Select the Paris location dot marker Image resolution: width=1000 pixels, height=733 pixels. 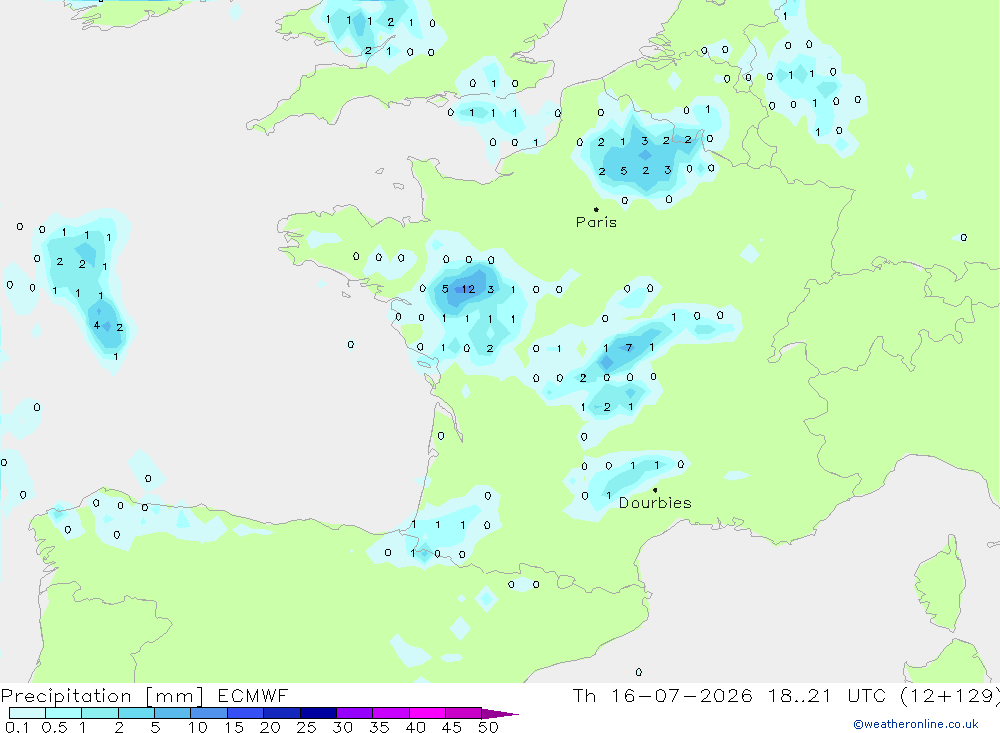(596, 209)
